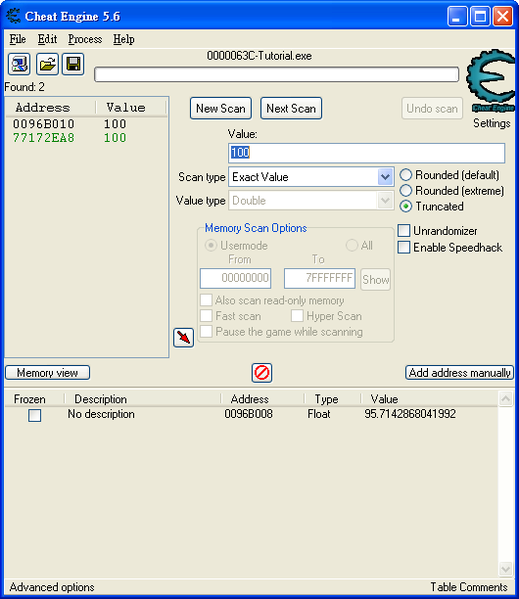Click the Memory view button

47,373
